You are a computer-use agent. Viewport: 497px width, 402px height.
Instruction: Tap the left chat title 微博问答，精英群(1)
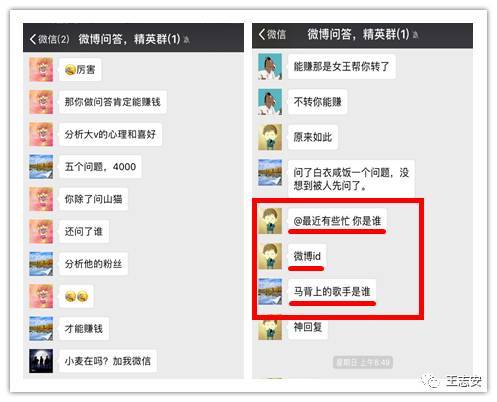coord(129,39)
